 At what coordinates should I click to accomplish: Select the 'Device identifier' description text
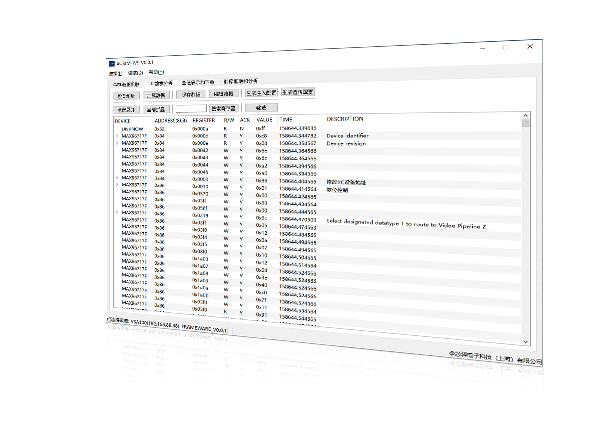[347, 136]
